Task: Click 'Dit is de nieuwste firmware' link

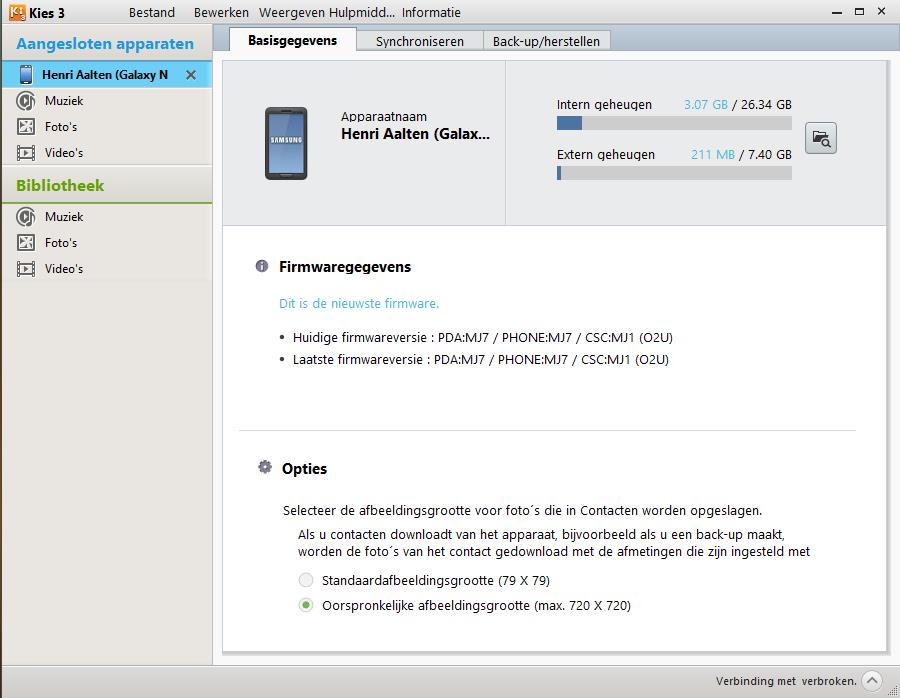Action: 359,303
